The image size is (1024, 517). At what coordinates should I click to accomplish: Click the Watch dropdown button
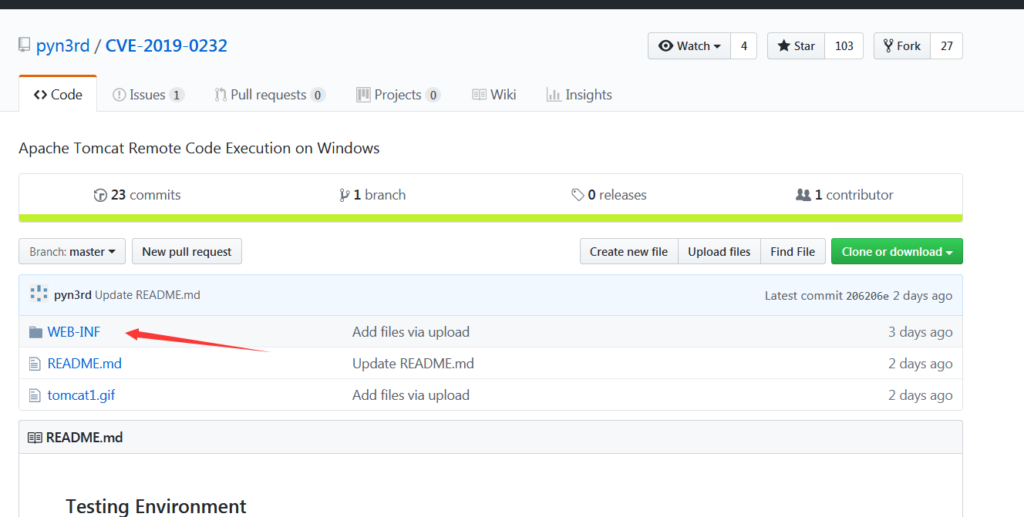pos(689,46)
